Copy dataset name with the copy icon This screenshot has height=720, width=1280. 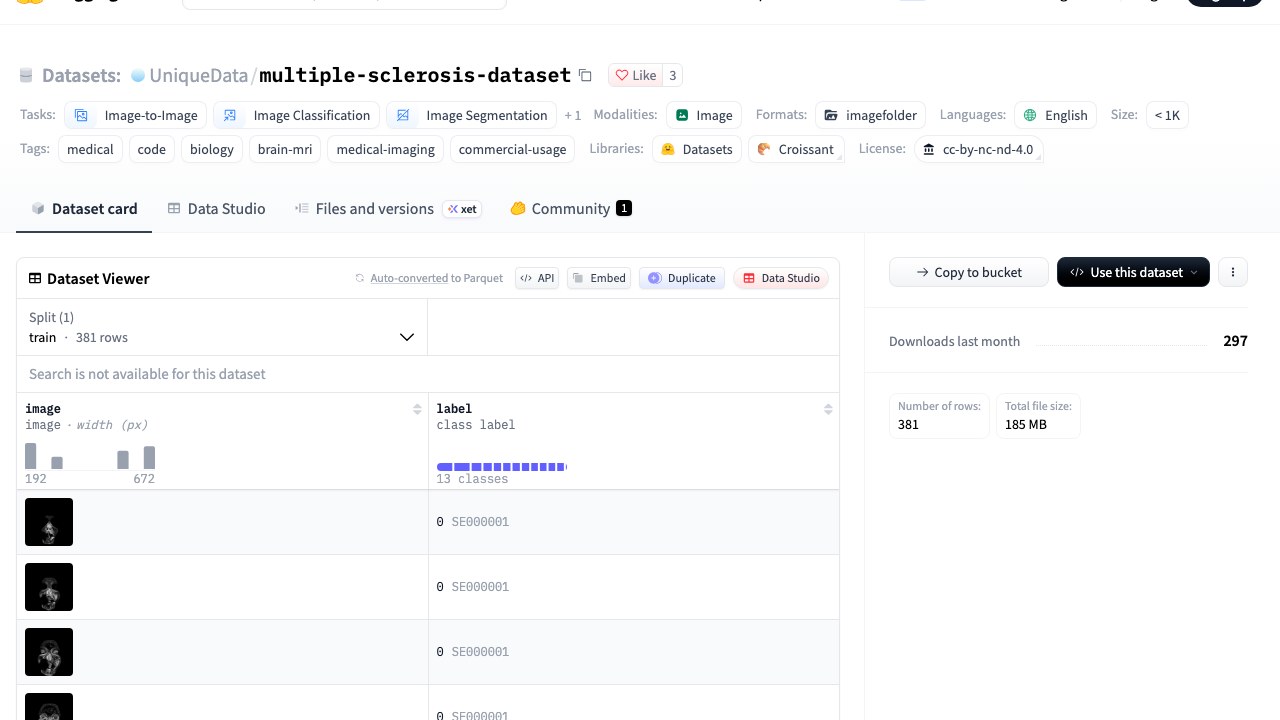tap(586, 75)
